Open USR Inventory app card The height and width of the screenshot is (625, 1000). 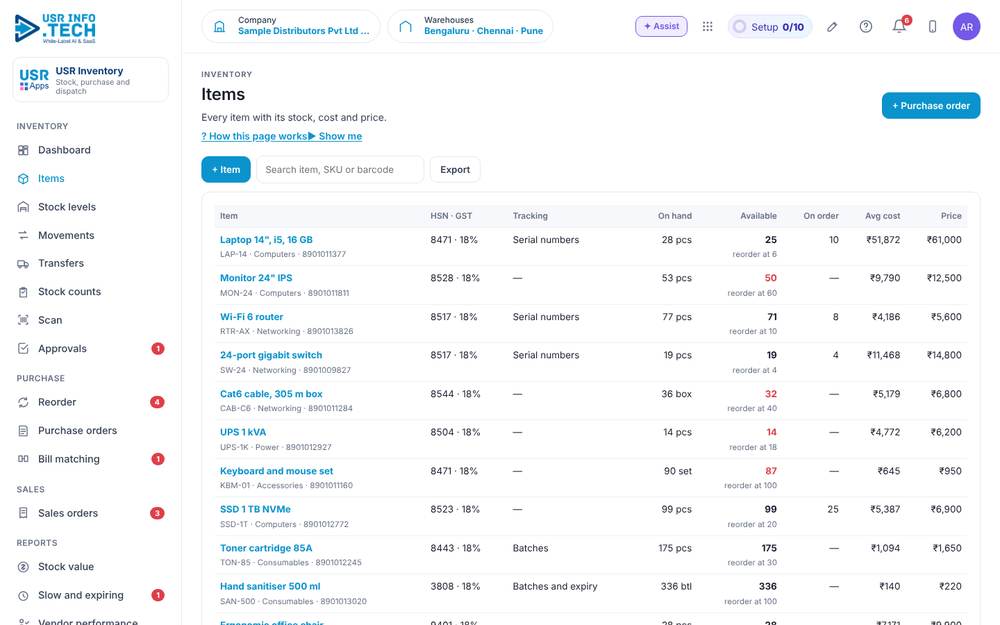click(91, 80)
